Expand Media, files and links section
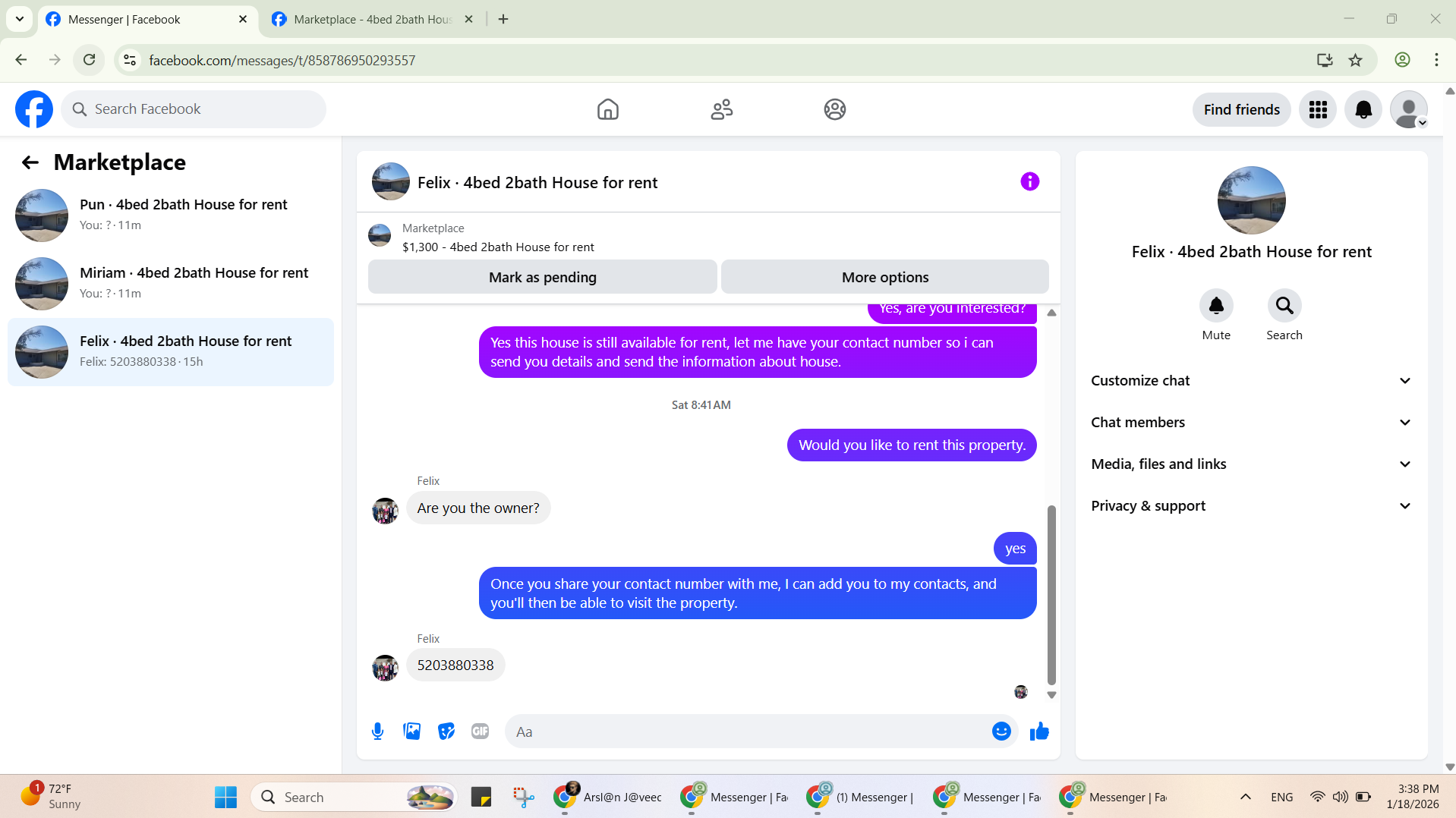The image size is (1456, 818). click(x=1251, y=464)
